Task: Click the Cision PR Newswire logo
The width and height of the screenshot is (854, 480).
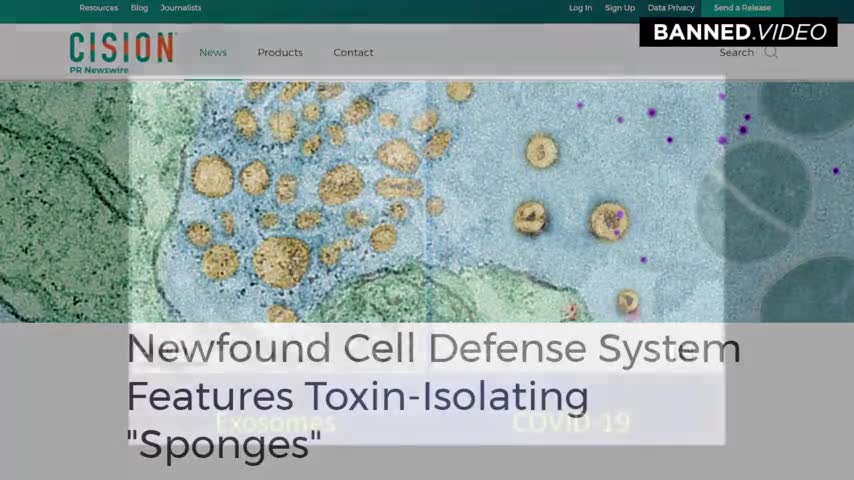Action: 121,52
